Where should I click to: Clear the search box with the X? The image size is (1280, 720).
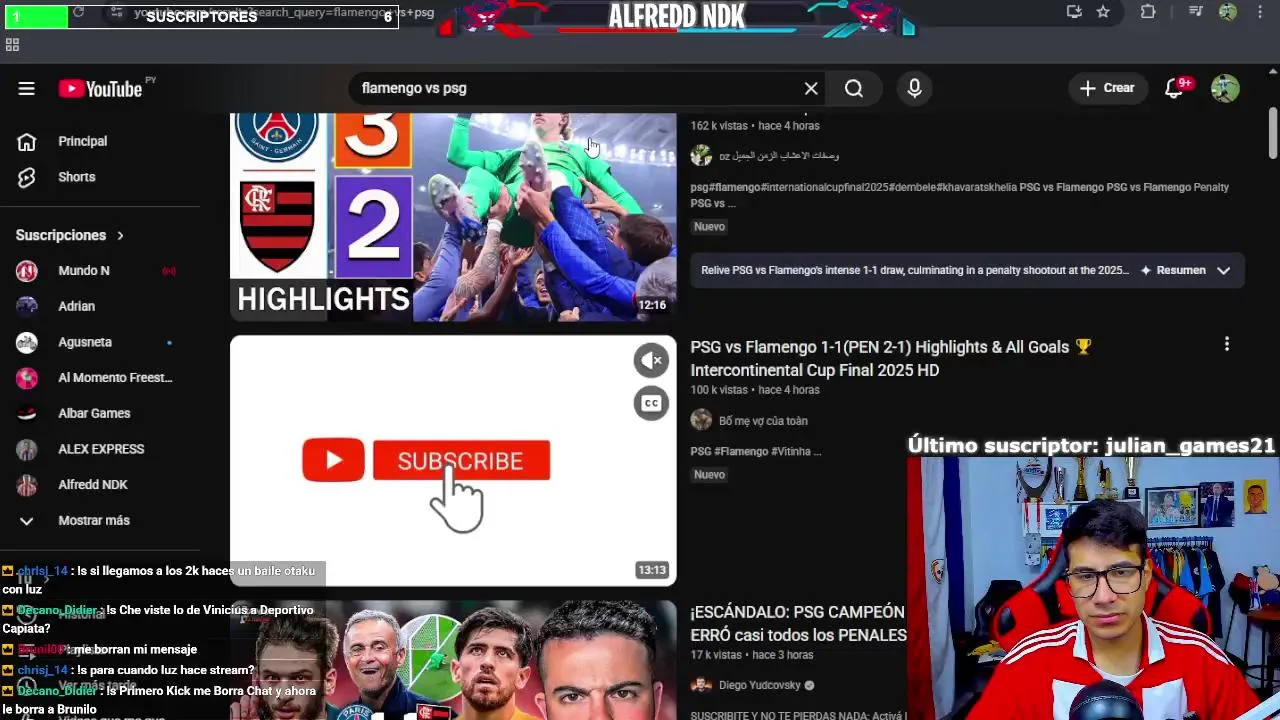811,89
